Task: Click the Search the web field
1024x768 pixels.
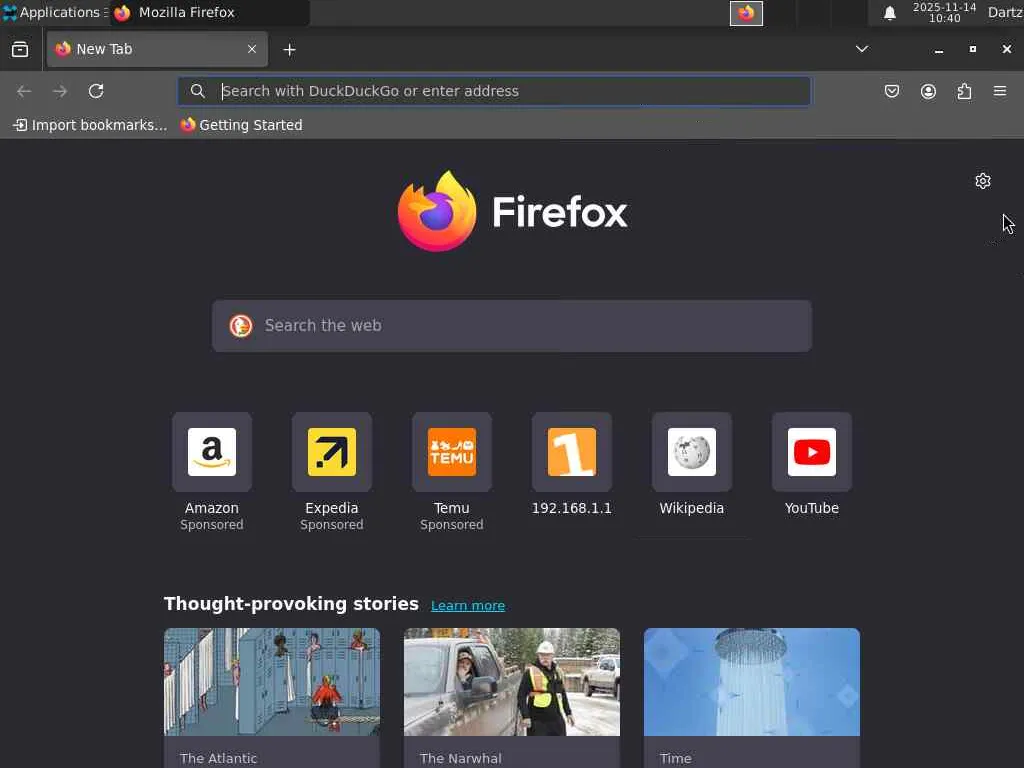Action: (x=512, y=326)
